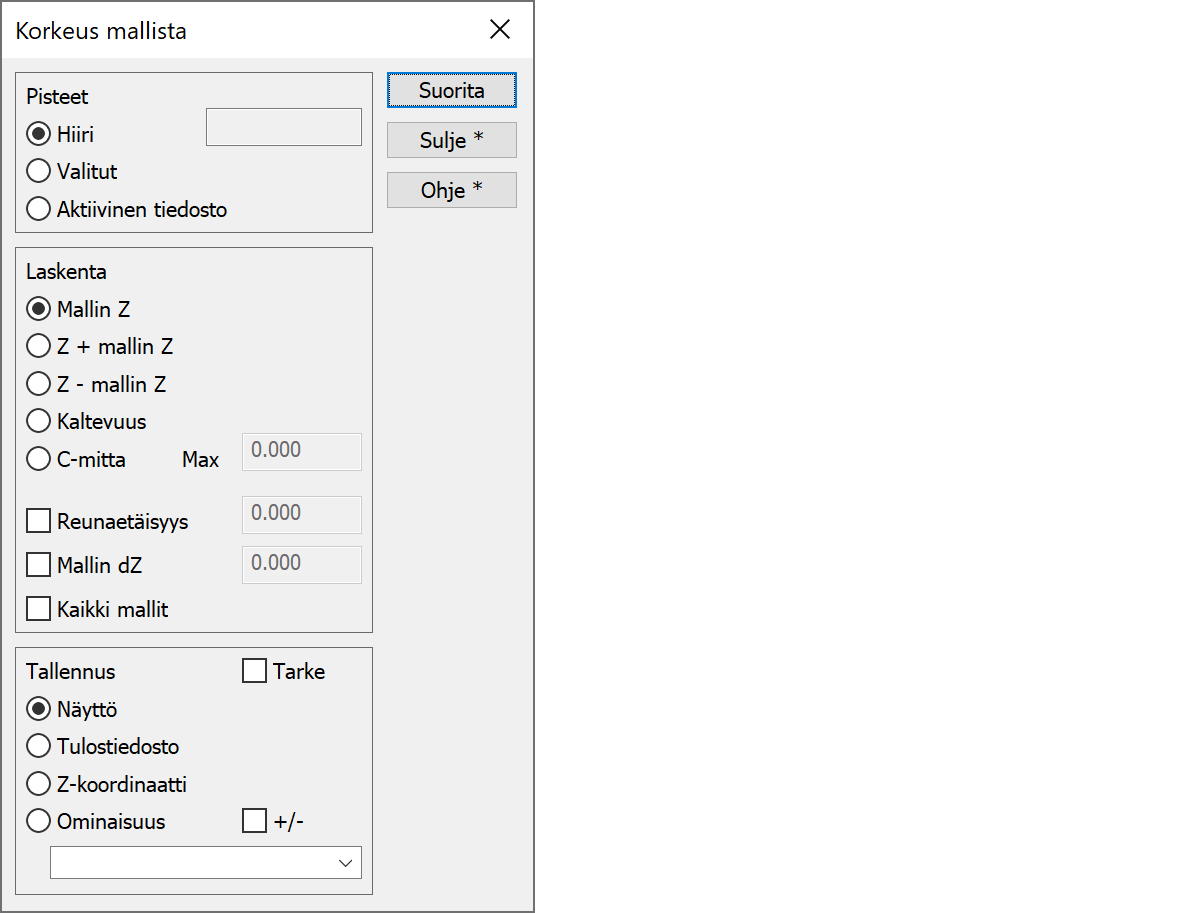Open help with Ohje button
1200x913 pixels.
click(x=451, y=190)
